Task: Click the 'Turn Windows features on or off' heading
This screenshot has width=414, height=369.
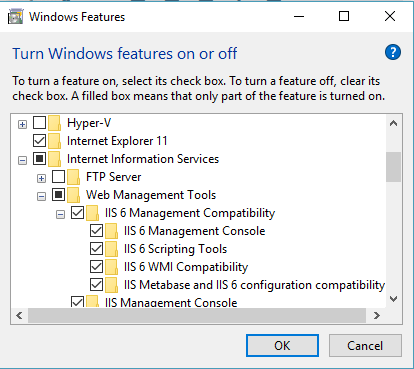Action: point(125,54)
